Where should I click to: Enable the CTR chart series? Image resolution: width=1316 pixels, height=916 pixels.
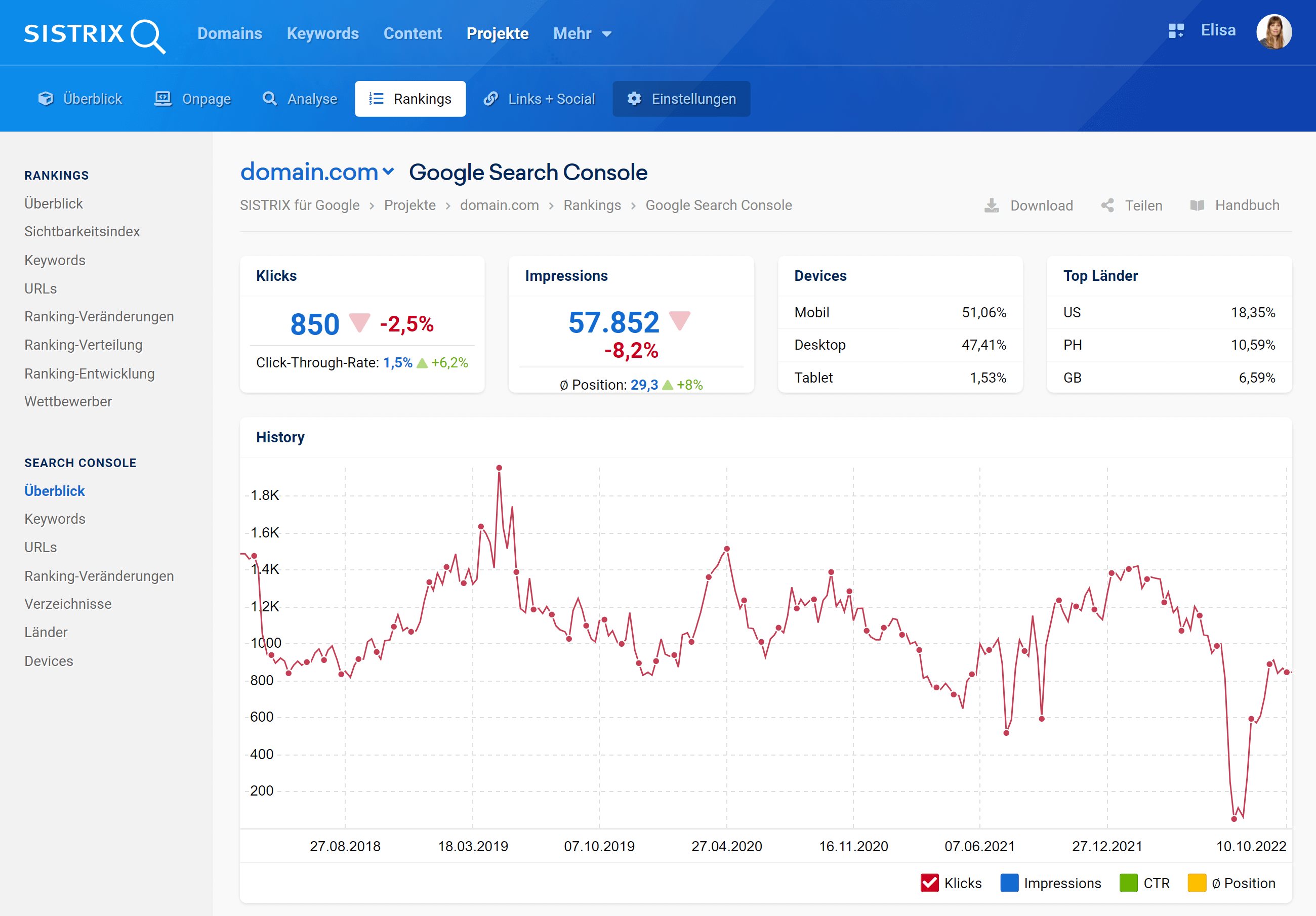pos(1128,883)
